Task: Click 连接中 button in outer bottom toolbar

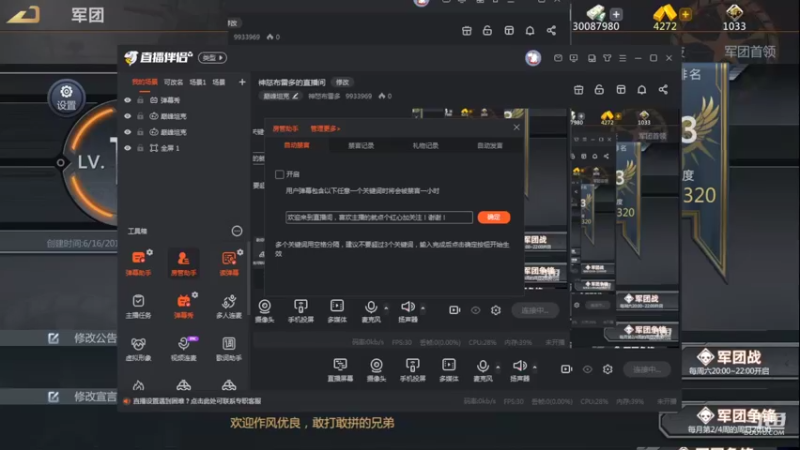Action: (646, 369)
